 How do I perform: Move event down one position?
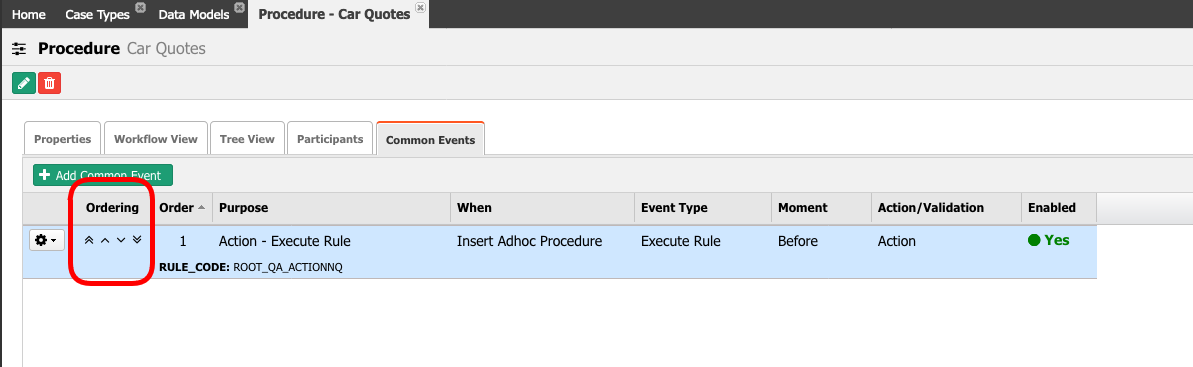pos(121,241)
